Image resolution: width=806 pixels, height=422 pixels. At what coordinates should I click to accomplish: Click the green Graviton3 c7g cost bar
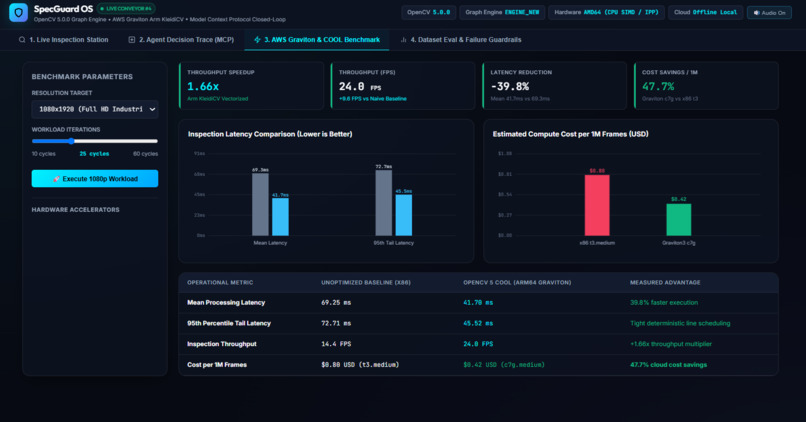[x=679, y=219]
